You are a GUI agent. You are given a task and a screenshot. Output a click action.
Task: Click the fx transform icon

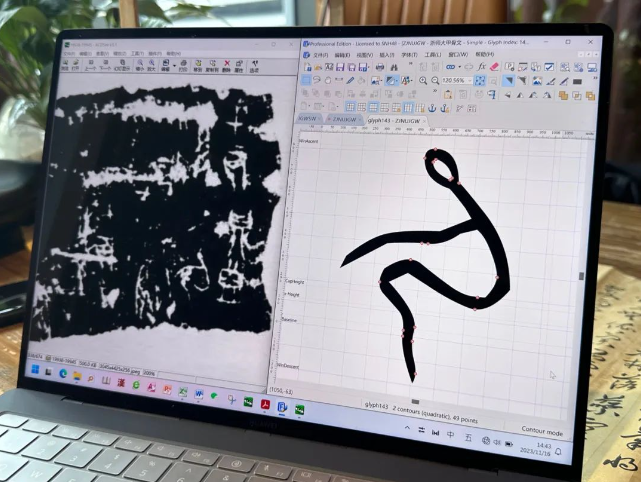482,67
